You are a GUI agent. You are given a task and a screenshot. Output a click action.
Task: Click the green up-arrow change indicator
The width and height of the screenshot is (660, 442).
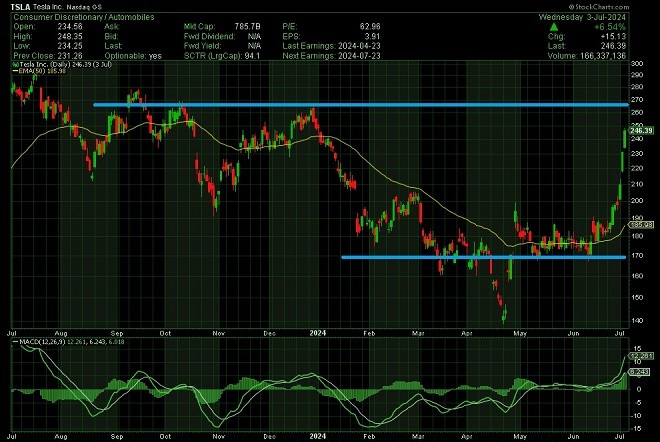click(x=554, y=27)
